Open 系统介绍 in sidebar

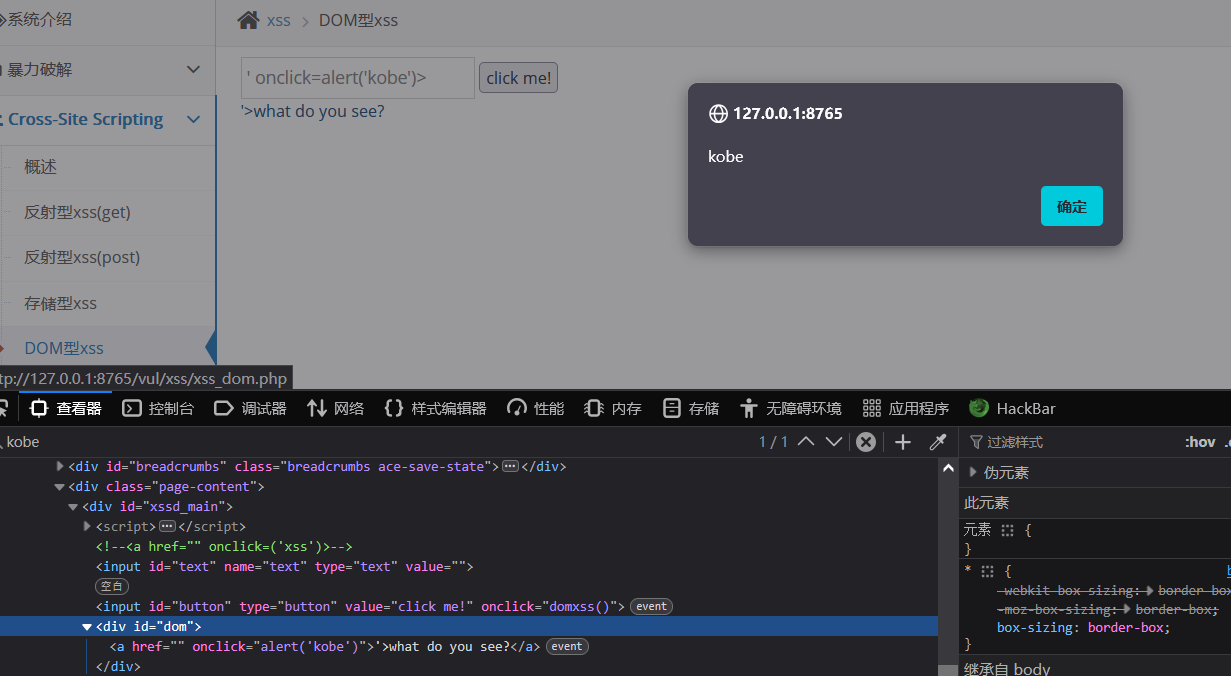40,19
